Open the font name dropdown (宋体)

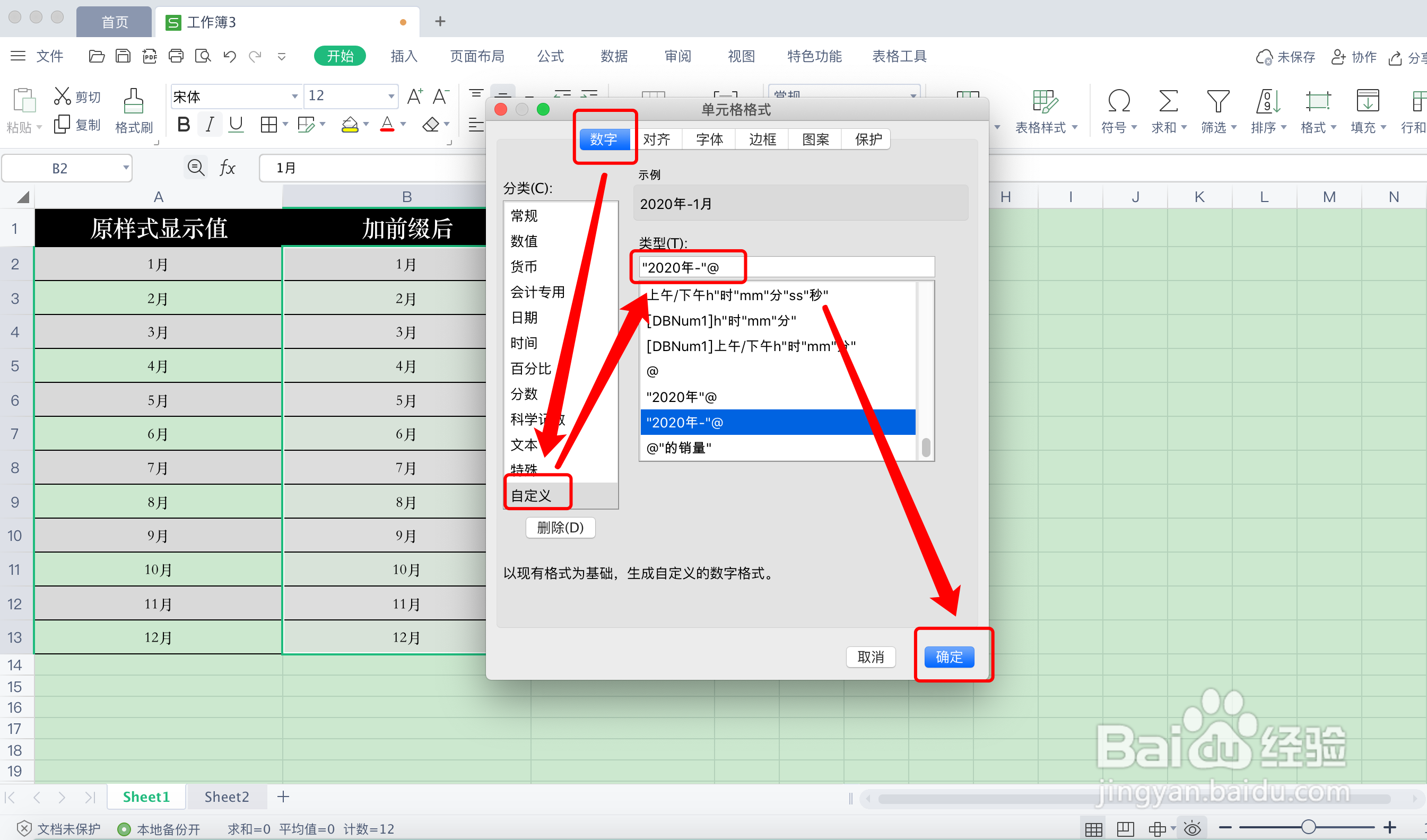(294, 96)
